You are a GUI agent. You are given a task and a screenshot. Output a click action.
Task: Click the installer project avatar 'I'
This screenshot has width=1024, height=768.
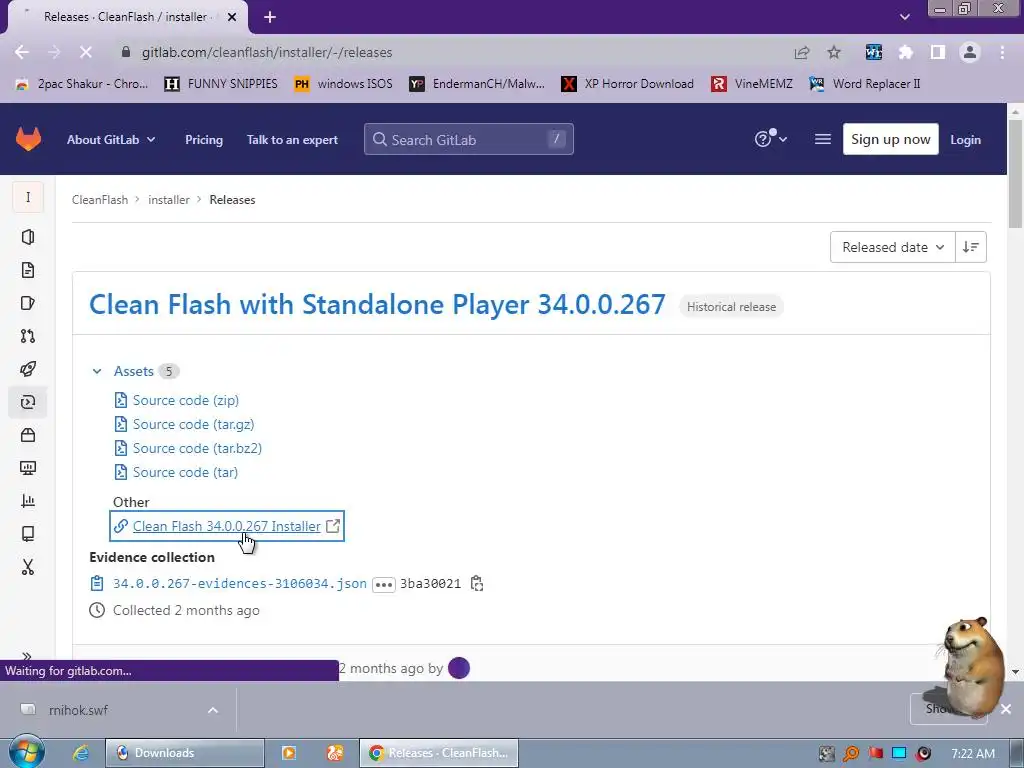[28, 197]
